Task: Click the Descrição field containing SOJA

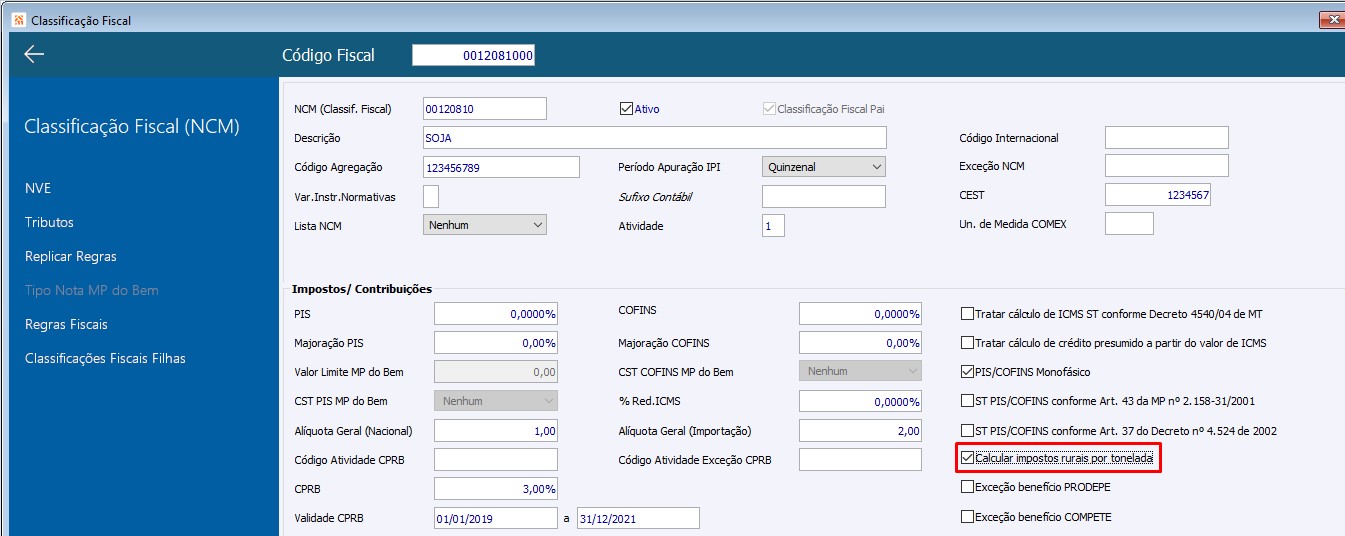Action: pos(655,138)
